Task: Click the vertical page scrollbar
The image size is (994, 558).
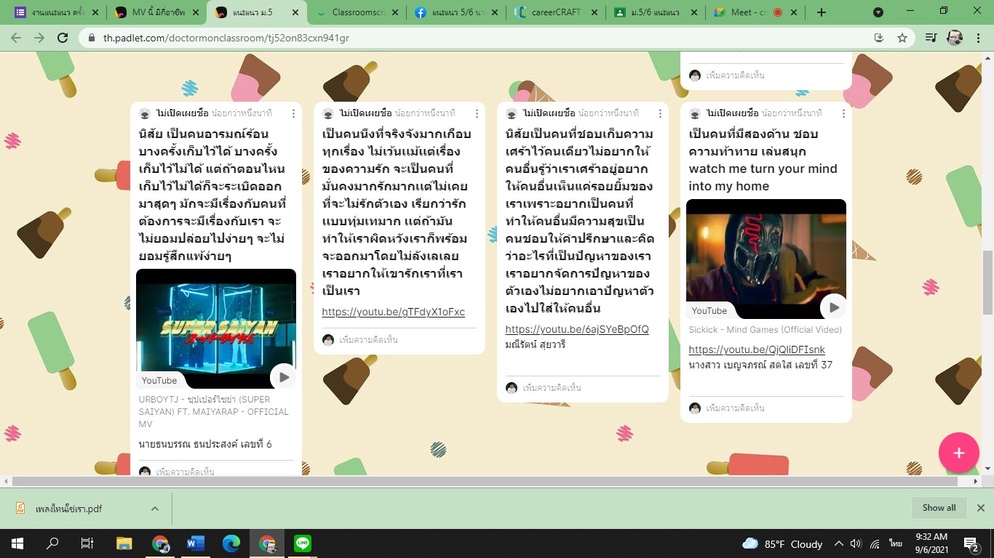Action: pos(988,282)
